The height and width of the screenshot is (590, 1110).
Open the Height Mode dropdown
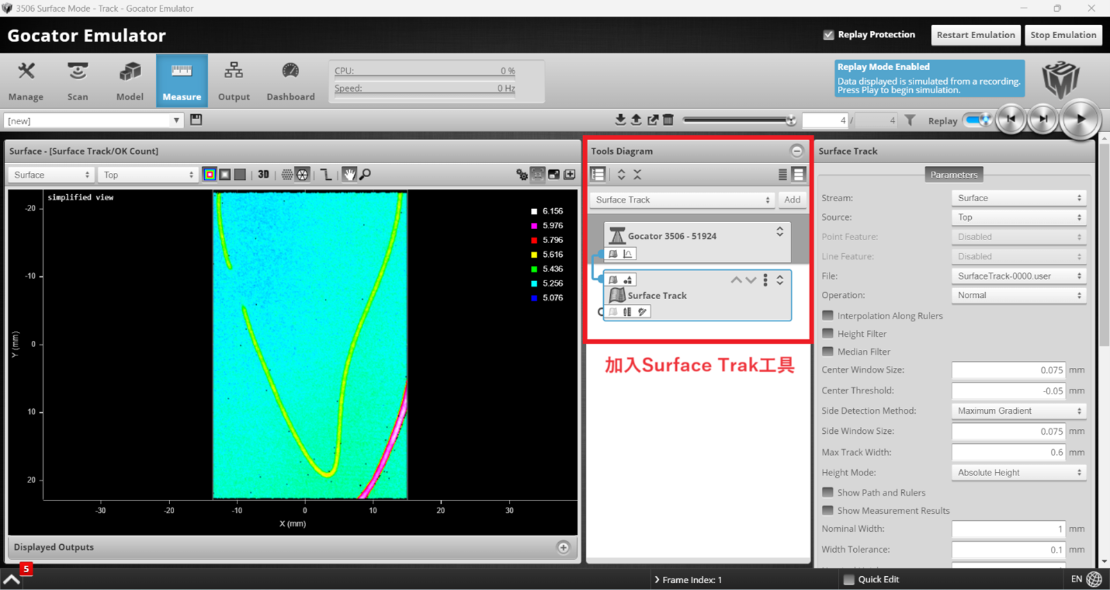[1018, 472]
